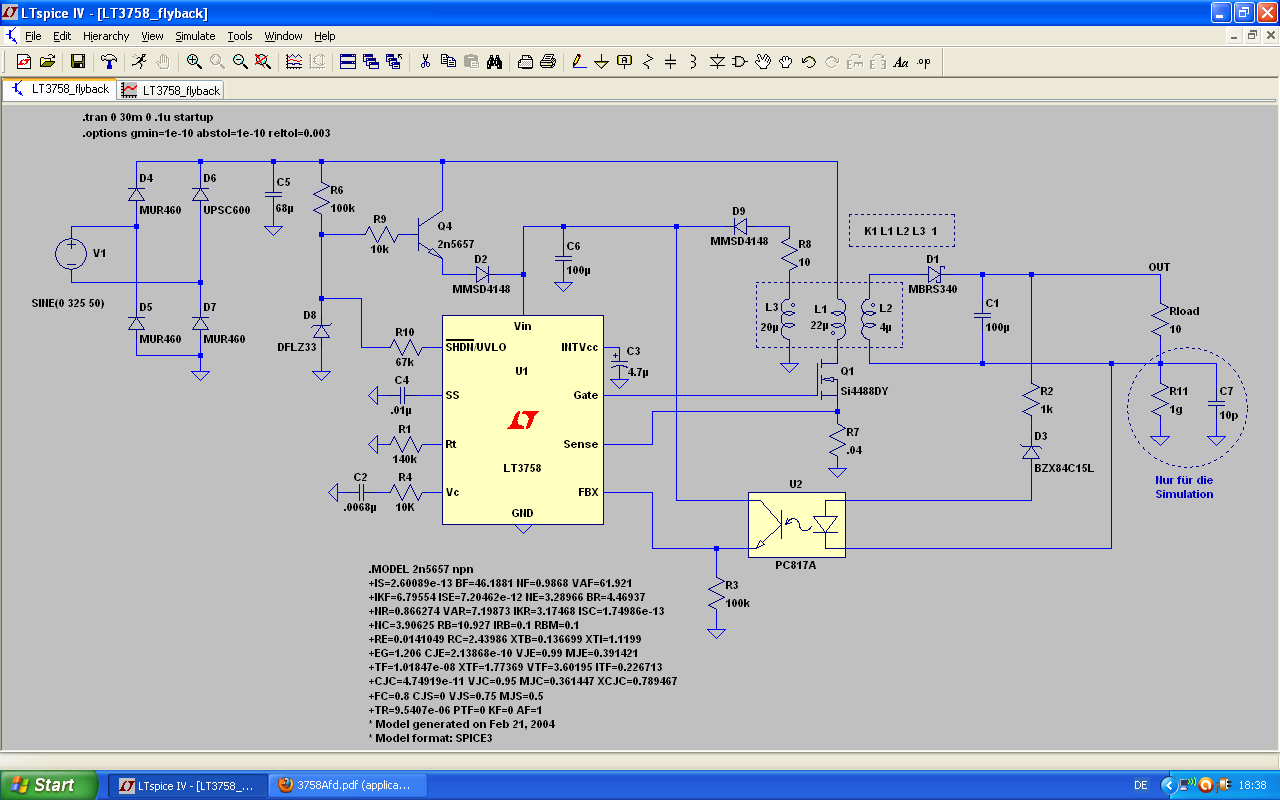Save the schematic with the floppy icon
This screenshot has height=800, width=1280.
coord(78,61)
